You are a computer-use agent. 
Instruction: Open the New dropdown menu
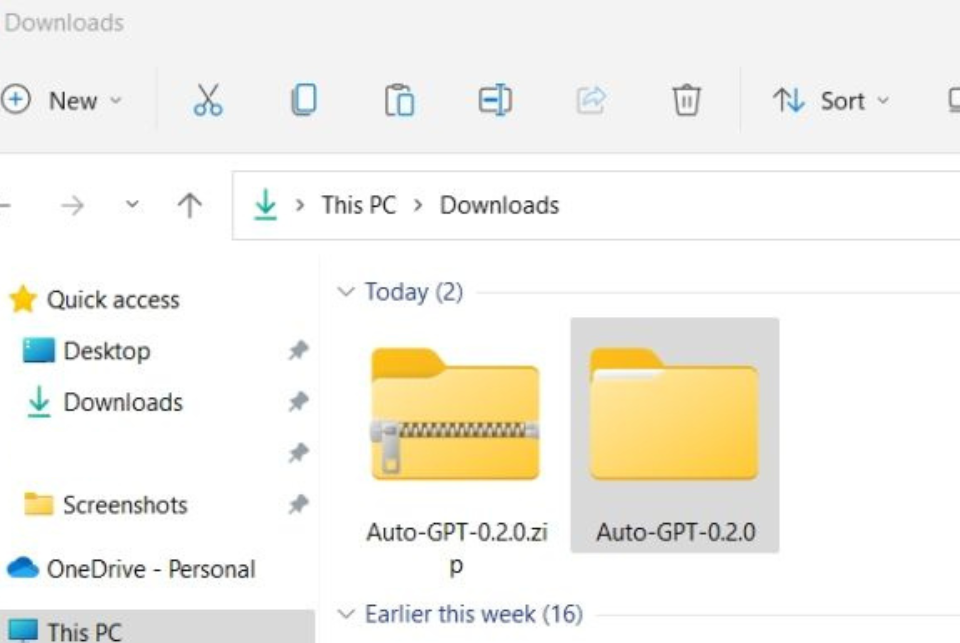point(62,100)
